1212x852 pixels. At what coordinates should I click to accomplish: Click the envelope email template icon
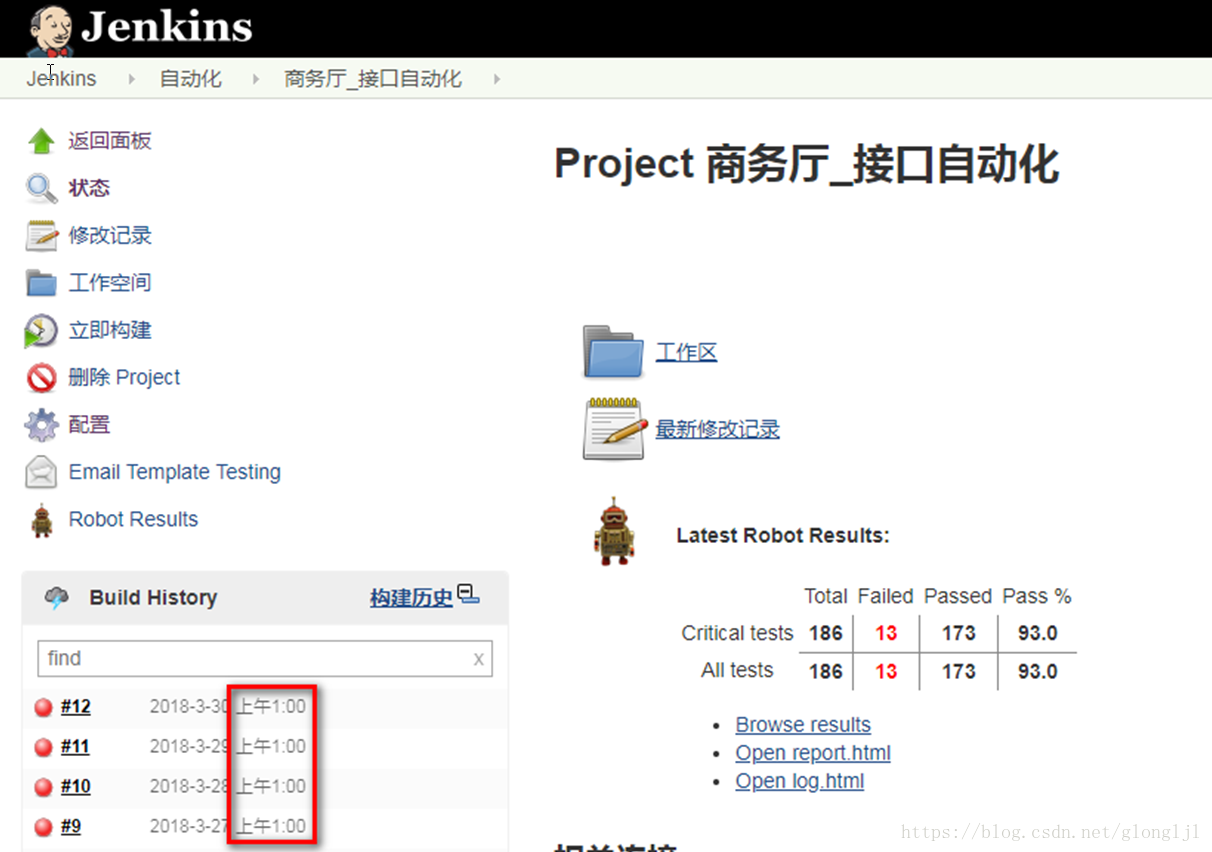click(41, 472)
